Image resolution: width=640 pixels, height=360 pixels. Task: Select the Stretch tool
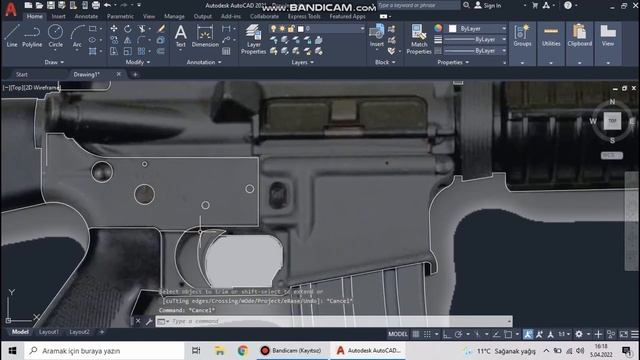point(114,51)
